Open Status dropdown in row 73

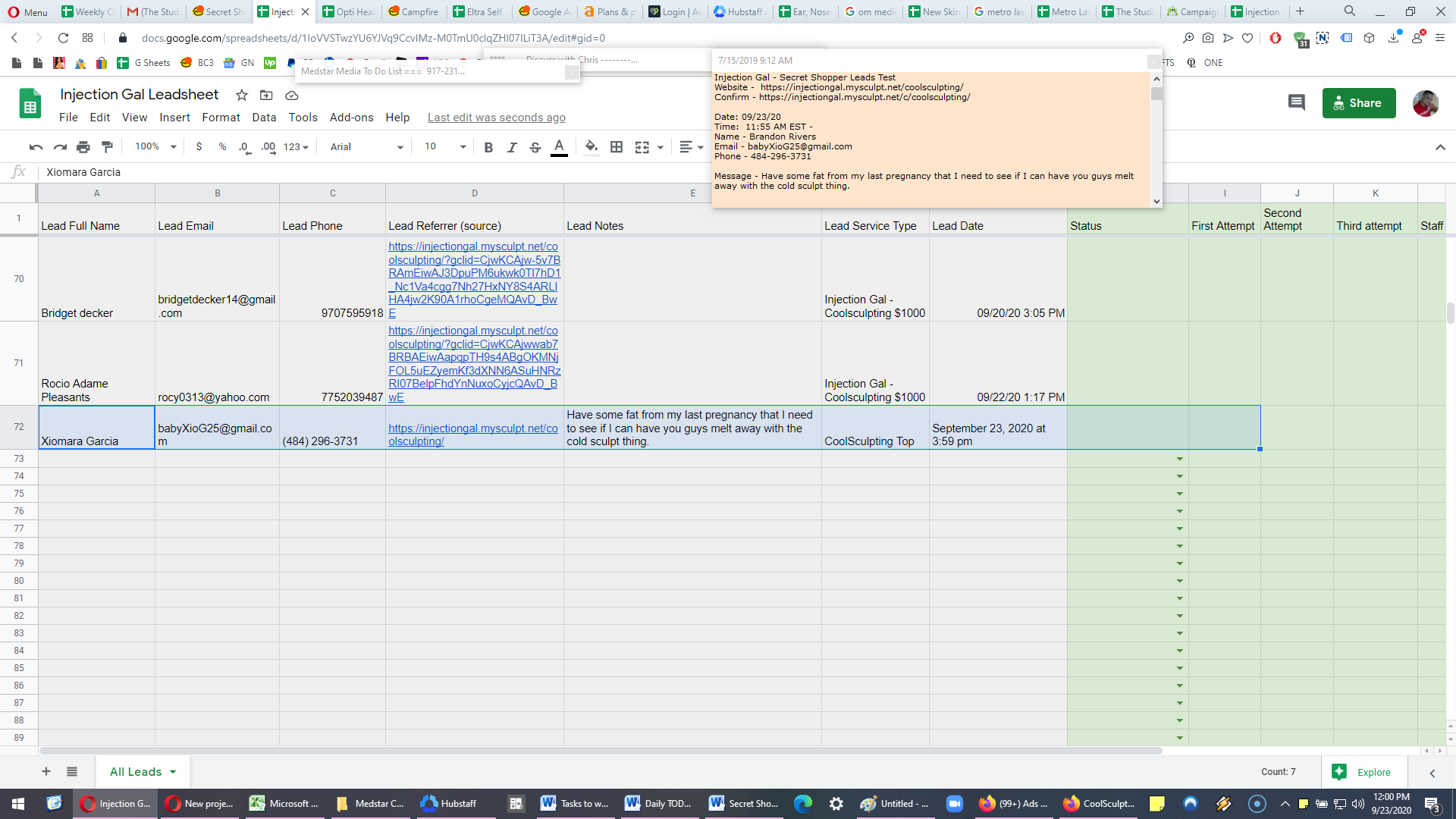point(1179,459)
